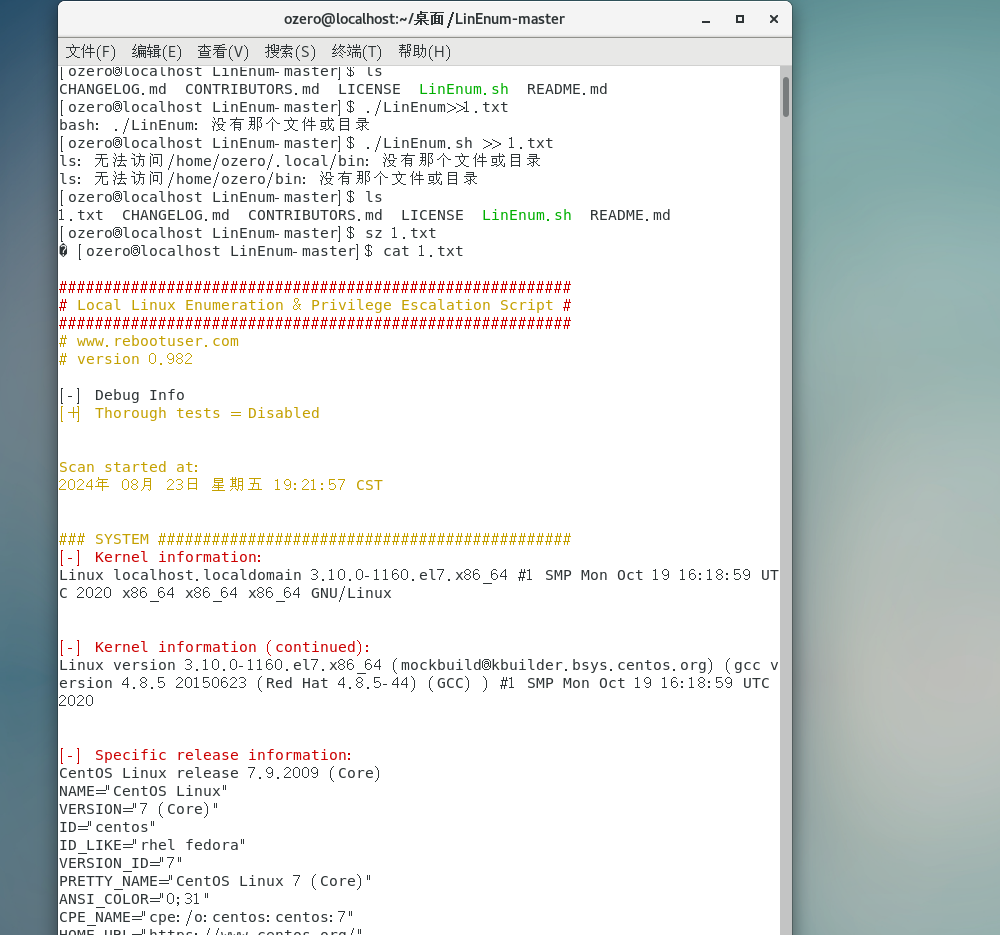The image size is (1000, 935).
Task: Open the 编辑(E) menu
Action: (157, 51)
